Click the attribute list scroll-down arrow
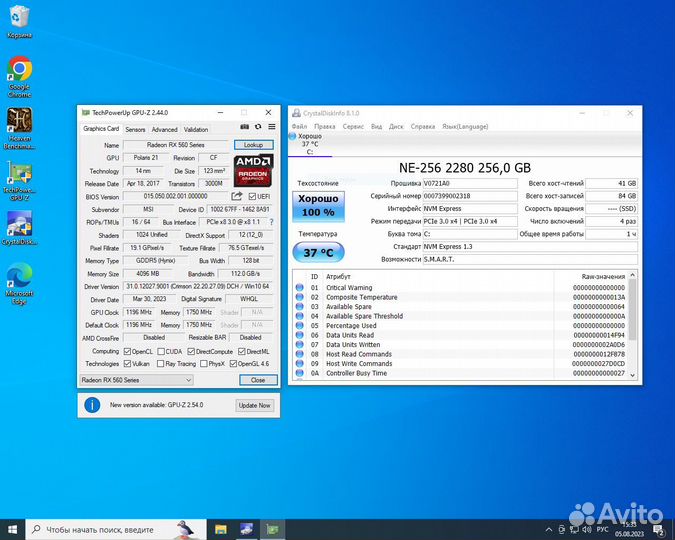The height and width of the screenshot is (540, 675). [632, 375]
